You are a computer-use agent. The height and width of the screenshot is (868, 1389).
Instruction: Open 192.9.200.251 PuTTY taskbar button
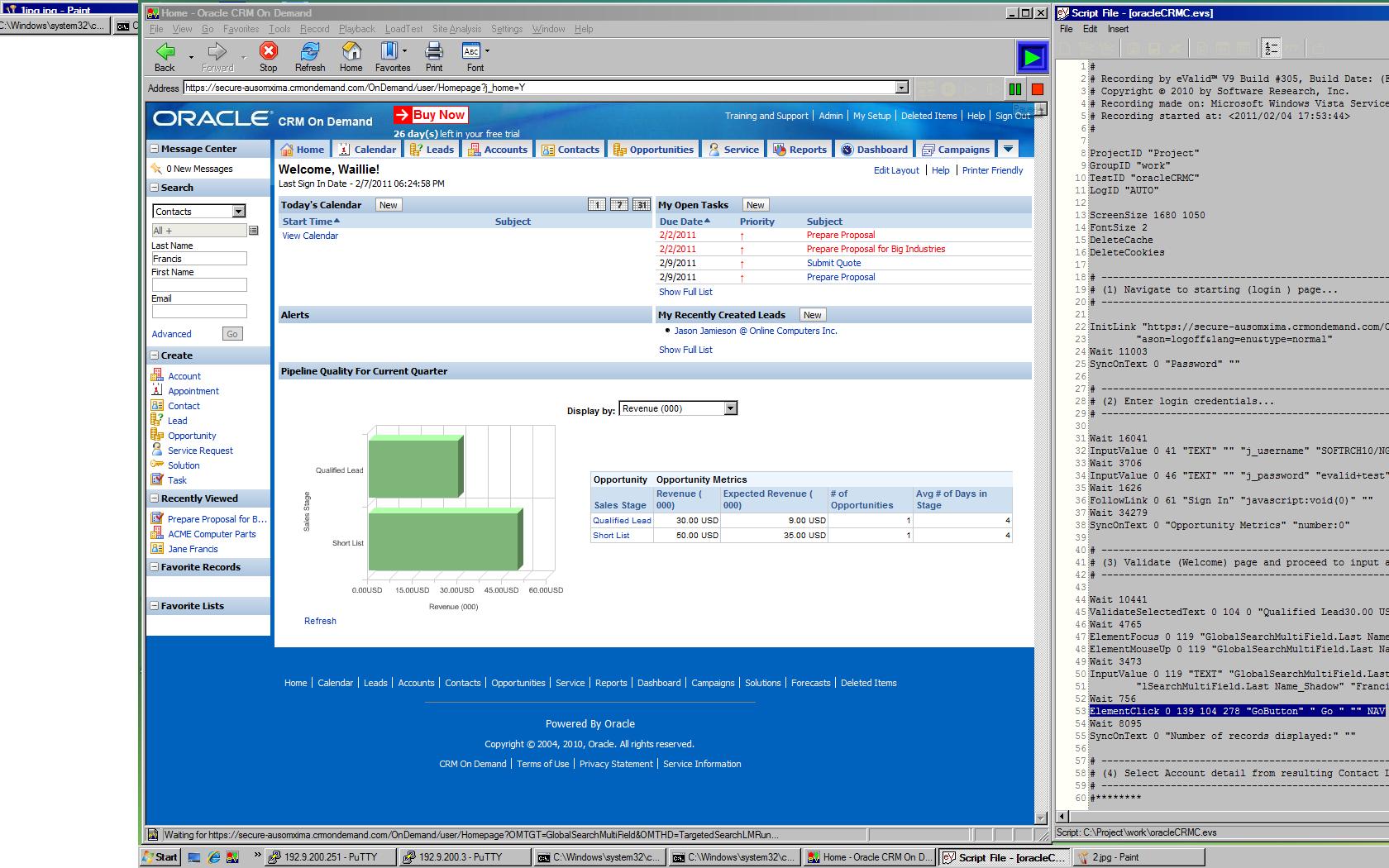tap(330, 857)
